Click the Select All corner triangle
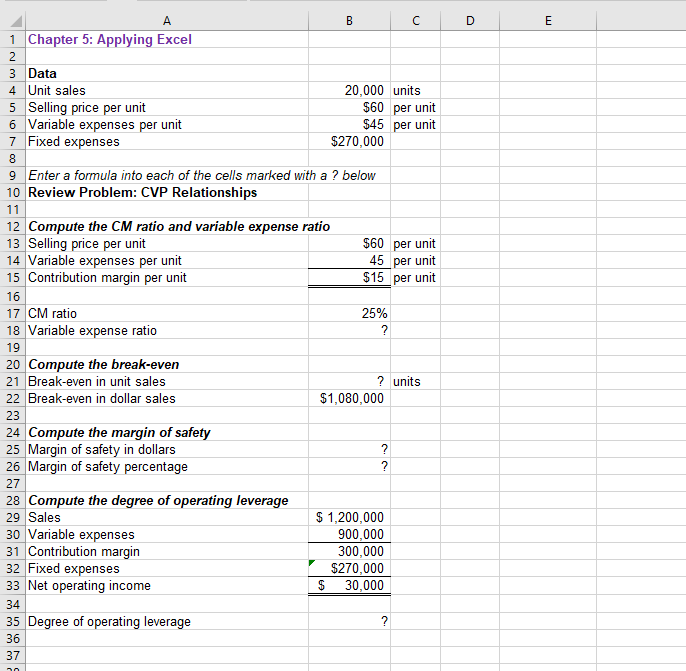Screen dimensions: 686x671 16,21
